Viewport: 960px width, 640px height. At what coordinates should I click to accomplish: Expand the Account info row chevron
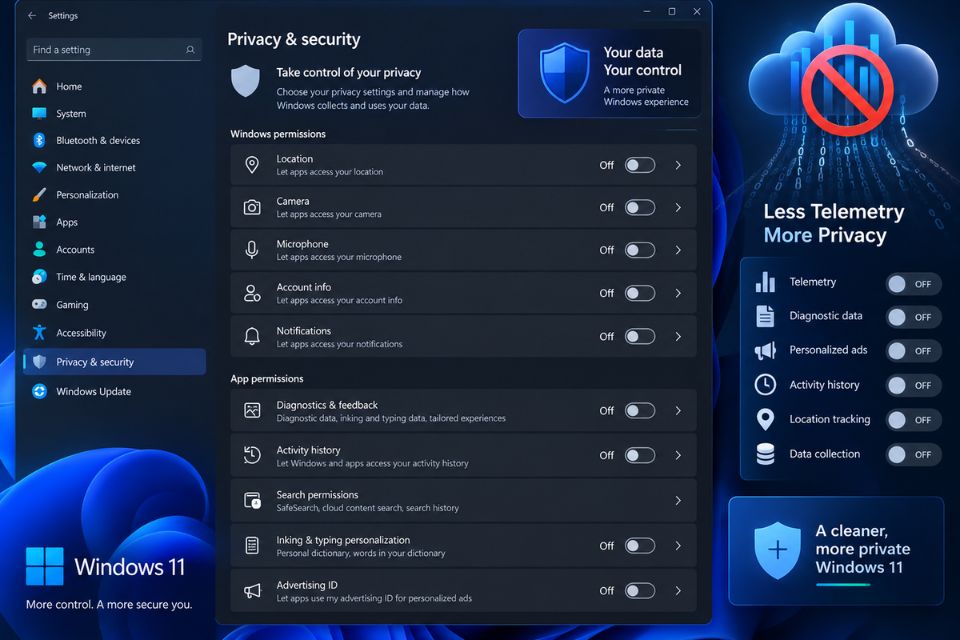678,293
